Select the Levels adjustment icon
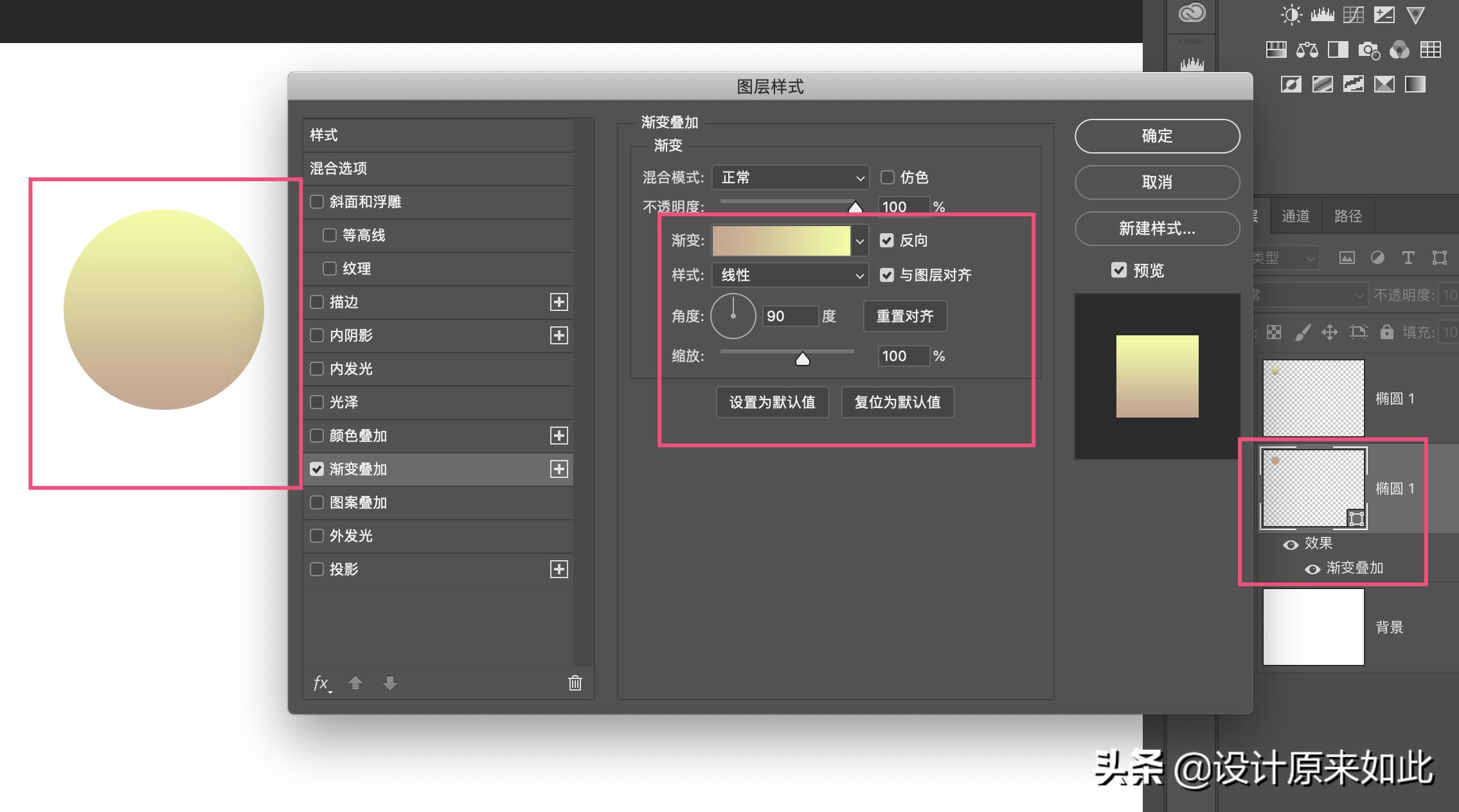The image size is (1459, 812). [x=1322, y=15]
